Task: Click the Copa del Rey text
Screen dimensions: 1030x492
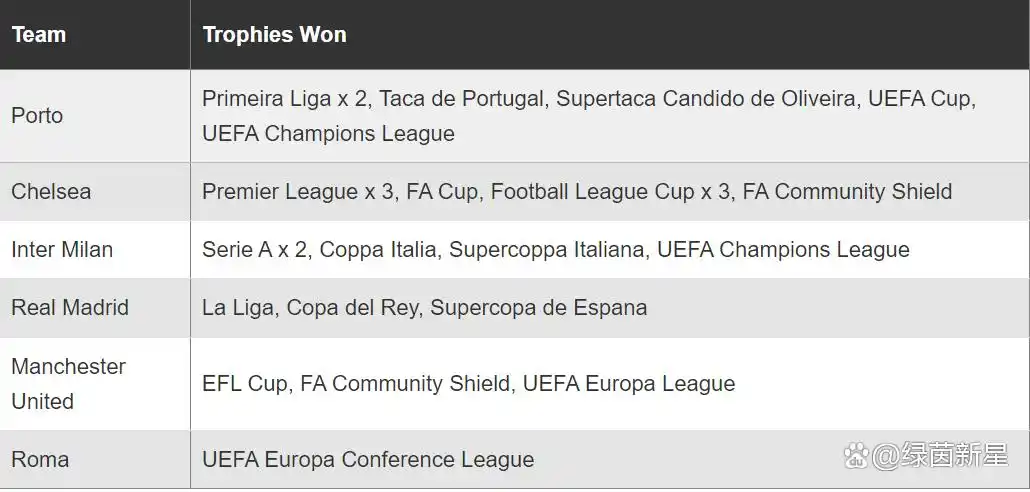Action: 351,307
